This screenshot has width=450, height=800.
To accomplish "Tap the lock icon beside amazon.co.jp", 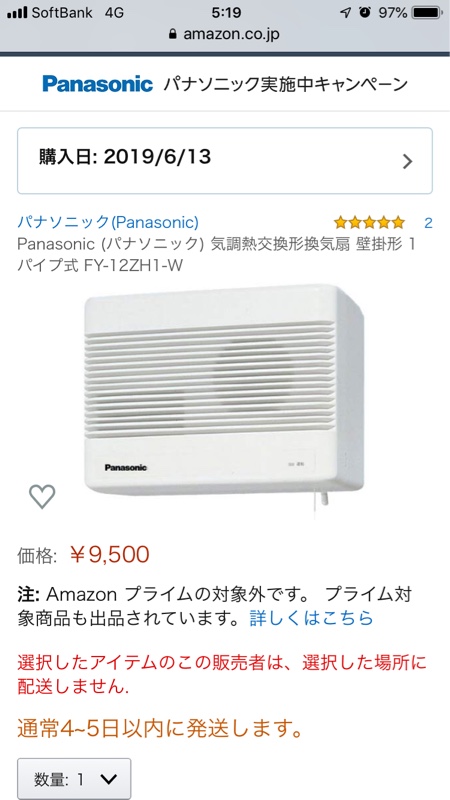I will [x=172, y=34].
